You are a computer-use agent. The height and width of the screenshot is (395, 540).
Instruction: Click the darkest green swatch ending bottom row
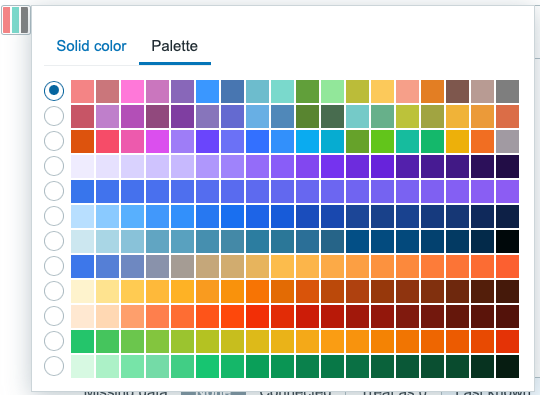pyautogui.click(x=507, y=366)
